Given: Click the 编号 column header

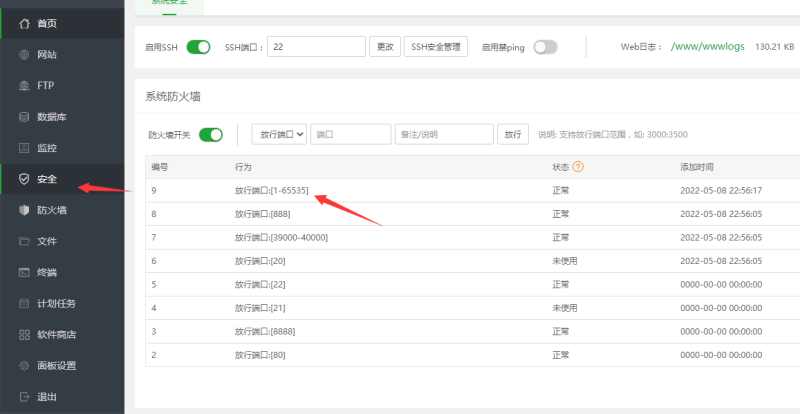Looking at the screenshot, I should pos(160,167).
